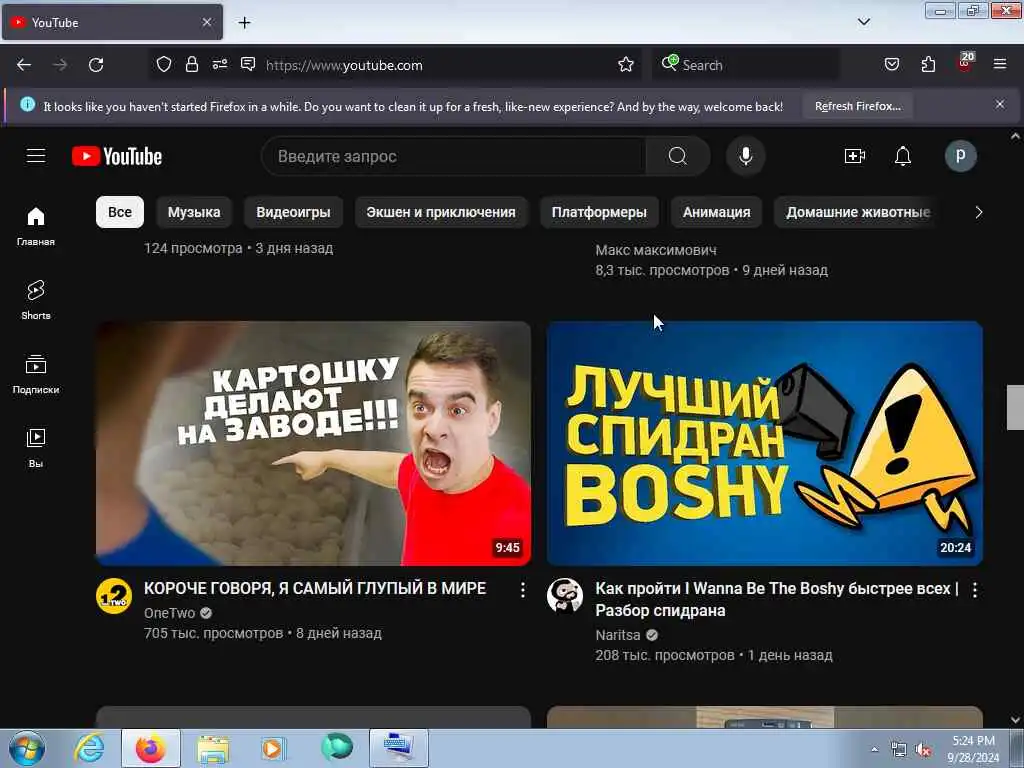Open the tracking protection shield icon
Screen dimensions: 1024x768
coord(164,64)
